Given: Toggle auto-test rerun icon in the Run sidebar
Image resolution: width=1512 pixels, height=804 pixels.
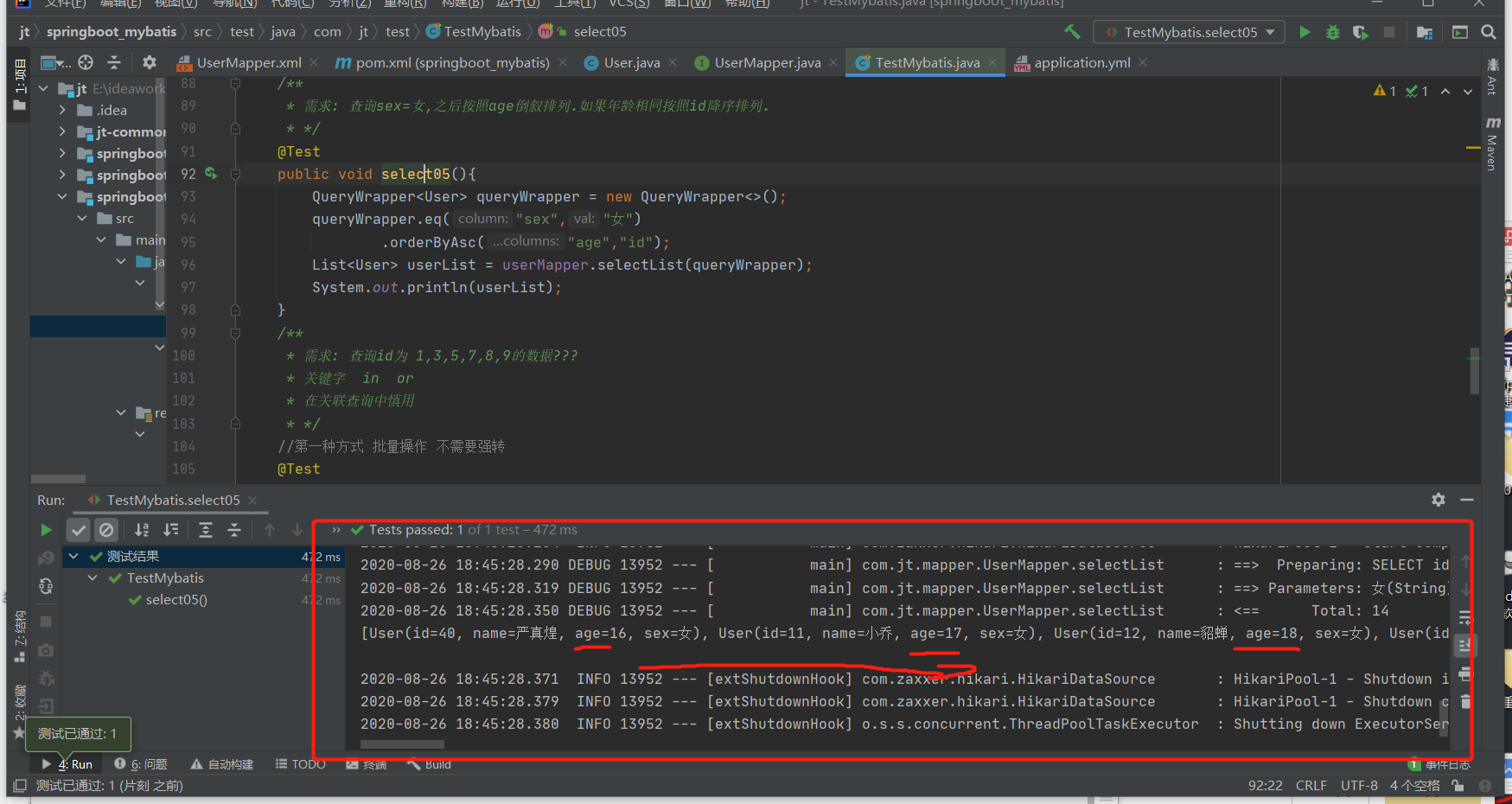Looking at the screenshot, I should pos(47,586).
